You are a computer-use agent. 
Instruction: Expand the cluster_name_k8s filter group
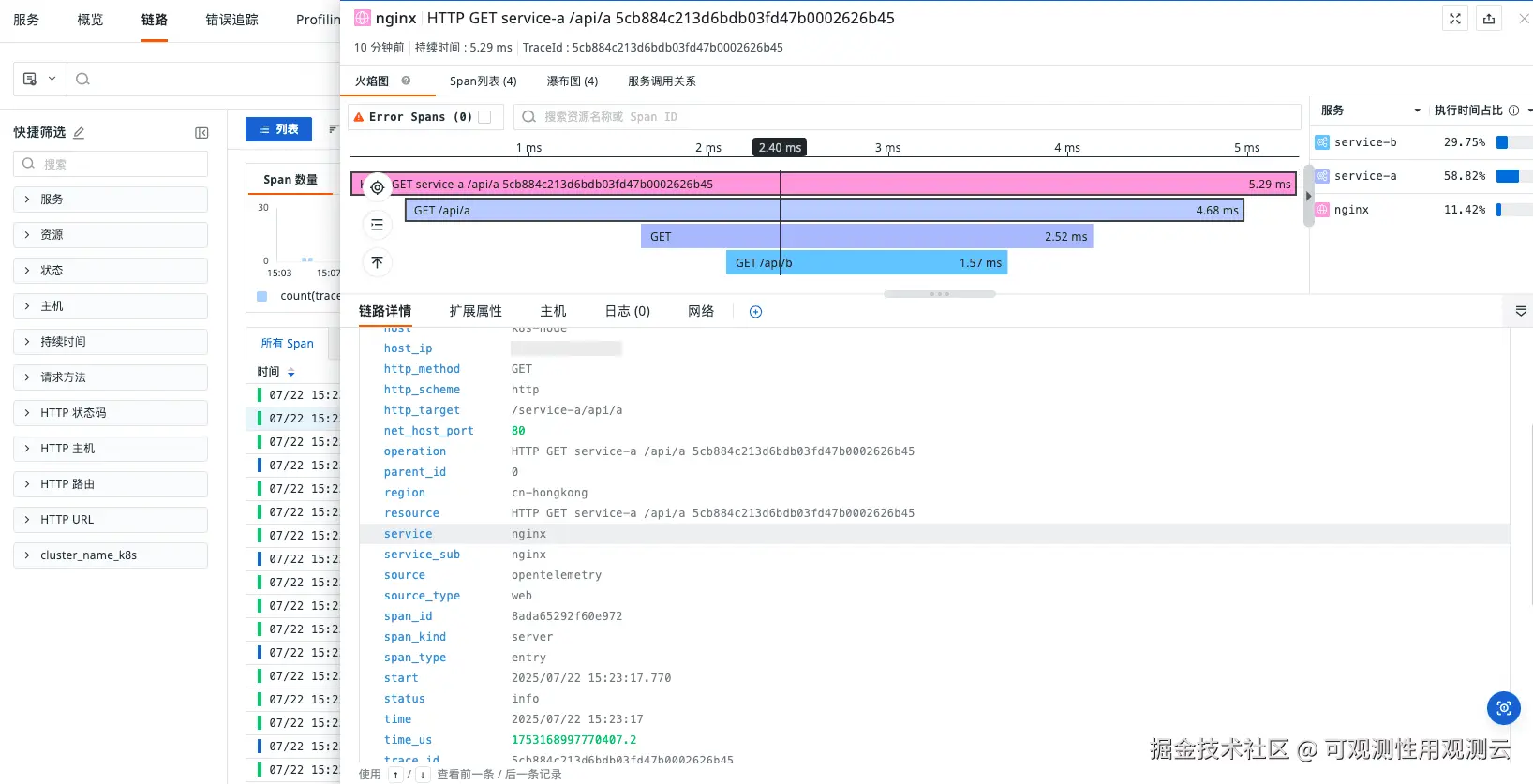[x=111, y=555]
